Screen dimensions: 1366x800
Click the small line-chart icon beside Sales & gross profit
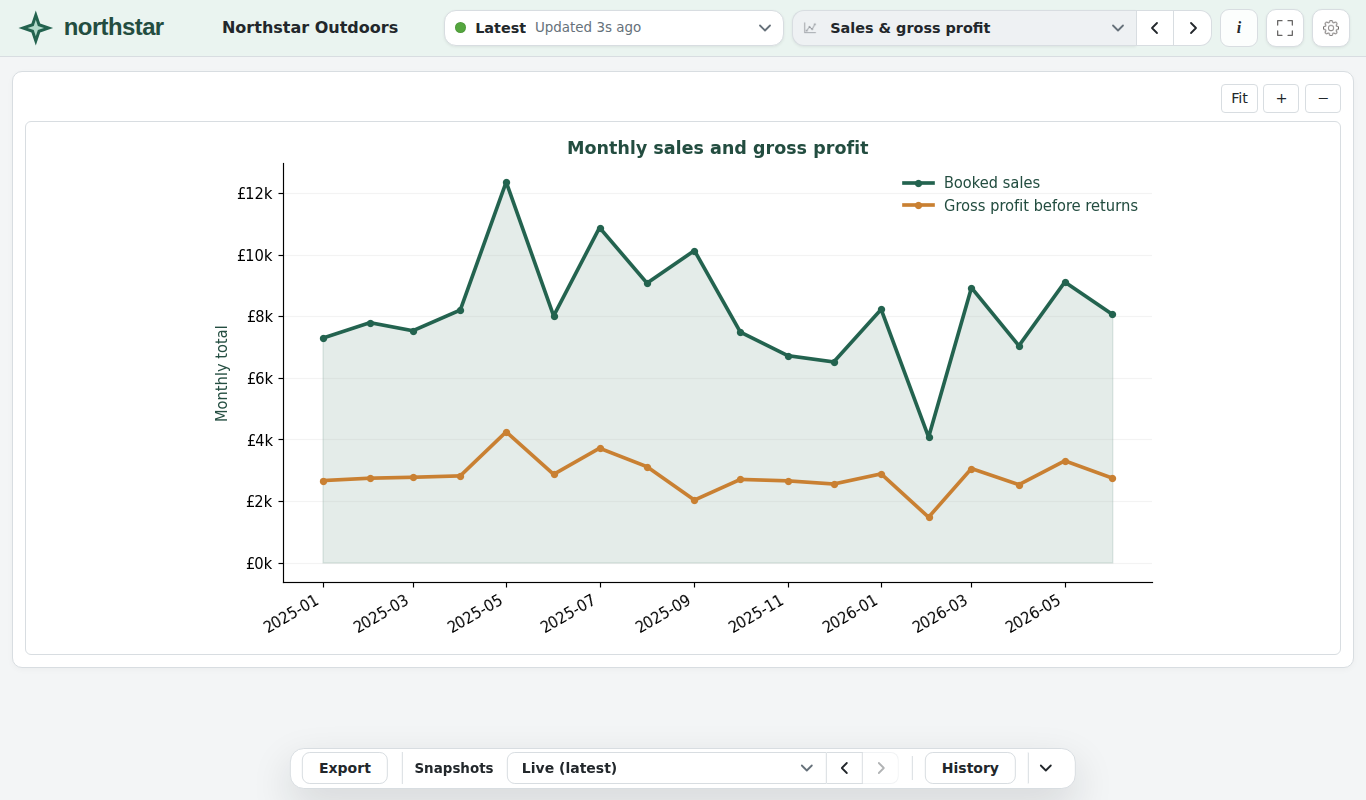coord(810,28)
